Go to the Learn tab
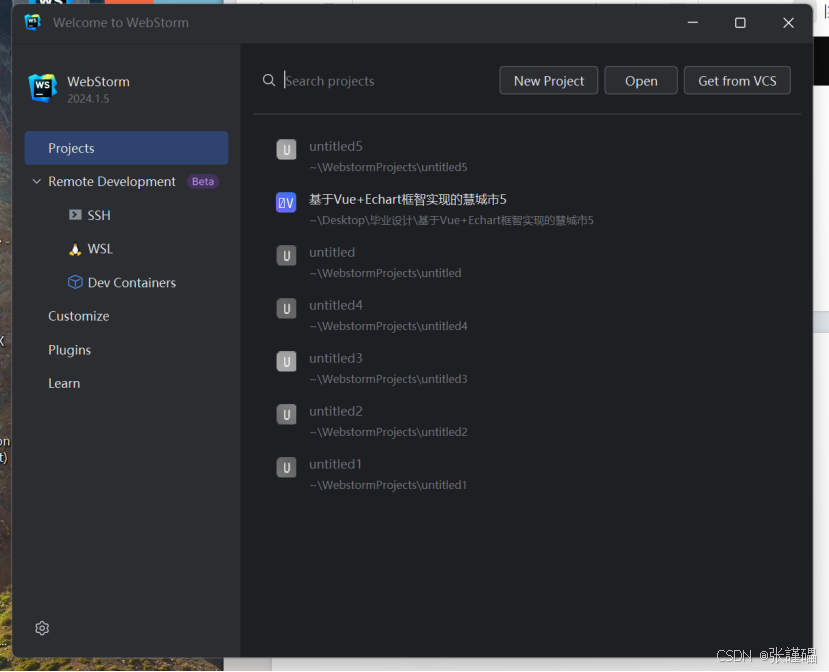 tap(64, 383)
